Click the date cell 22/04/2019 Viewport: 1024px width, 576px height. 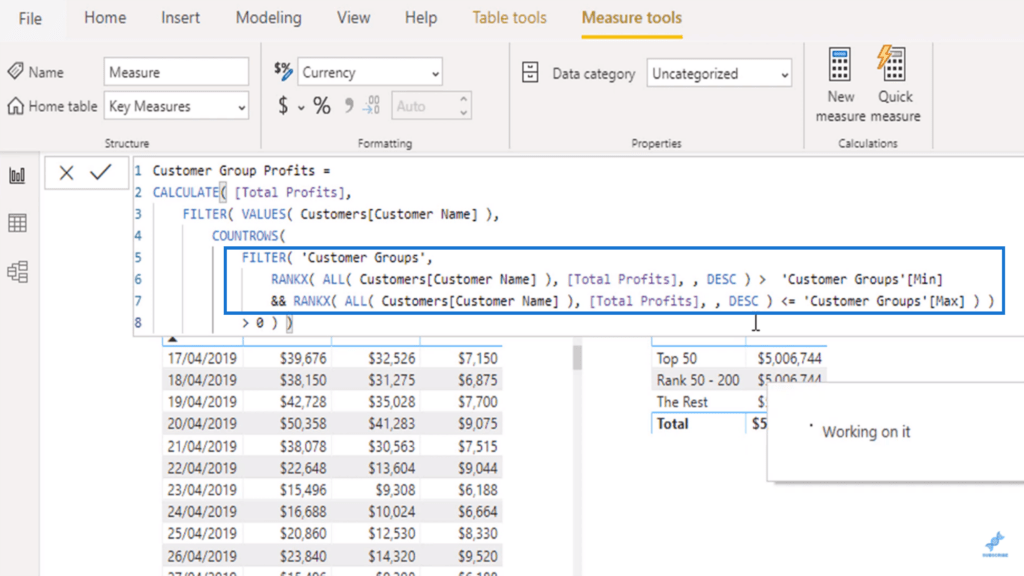[x=202, y=468]
